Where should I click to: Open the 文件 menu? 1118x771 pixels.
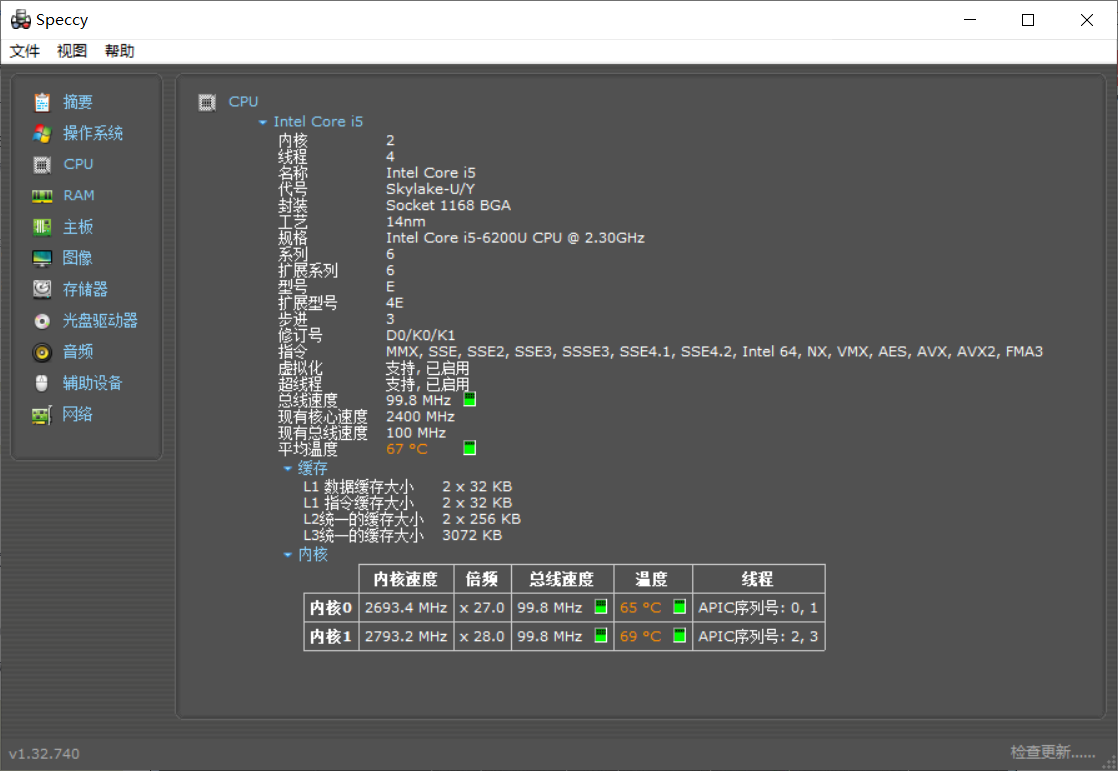pos(24,51)
